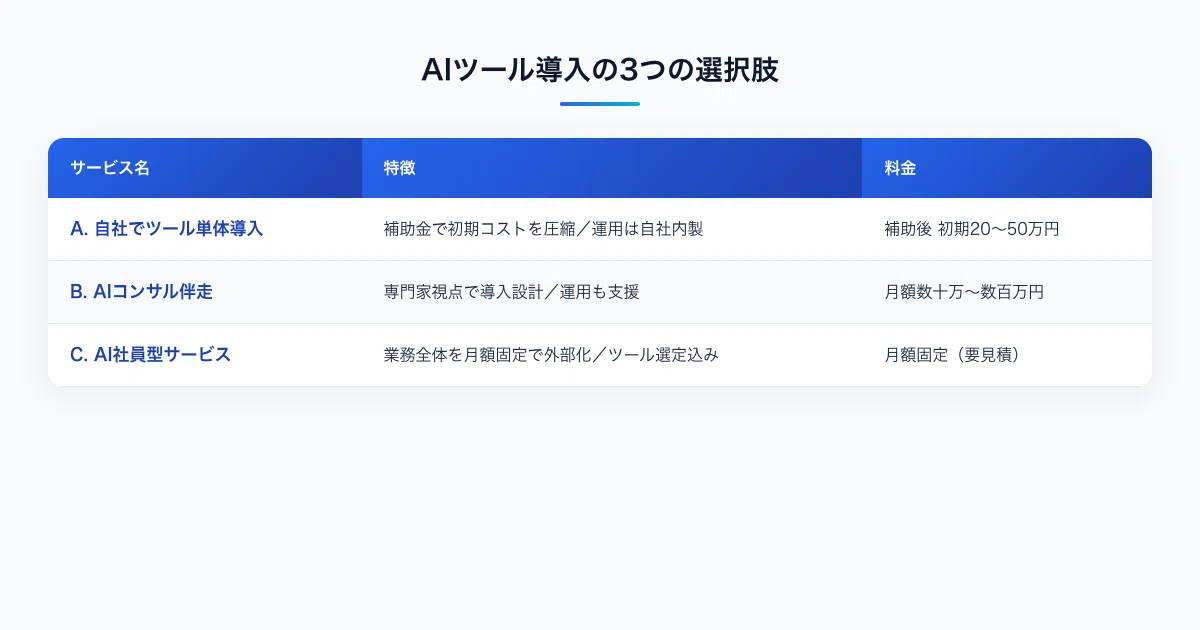Screen dimensions: 1200x630
Task: Click 補助金で初期コストを圧縮 feature text
Action: (479, 229)
